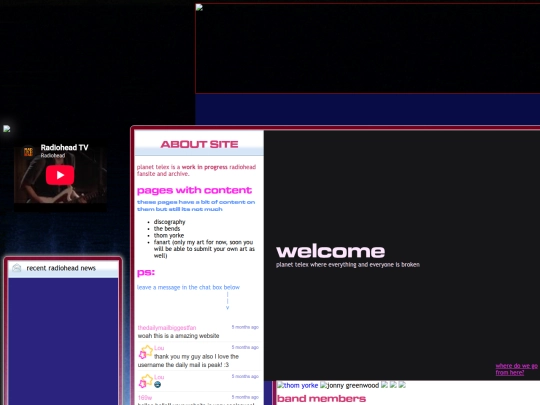540x405 pixels.
Task: Click 'pages with content' heading
Action: (x=194, y=190)
